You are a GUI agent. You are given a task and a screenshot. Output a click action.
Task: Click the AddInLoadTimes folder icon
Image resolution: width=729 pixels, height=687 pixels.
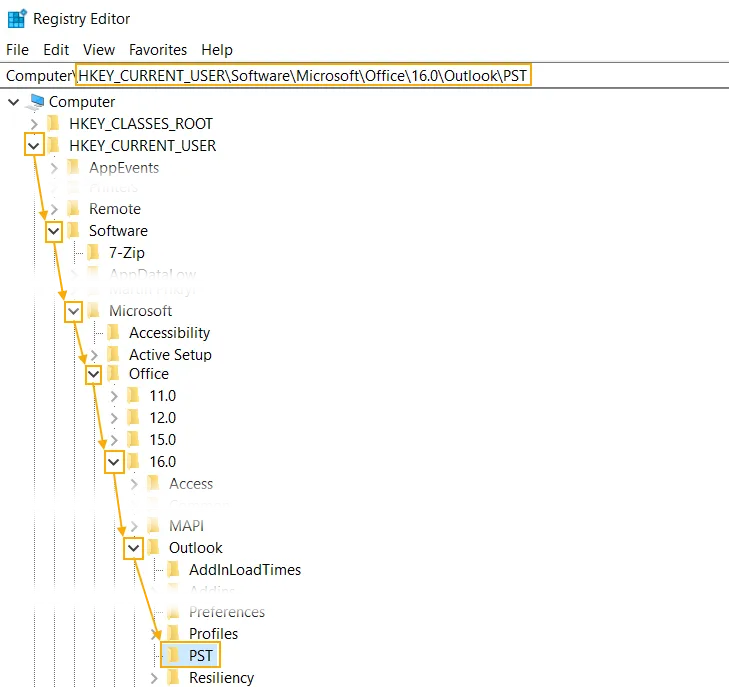173,570
